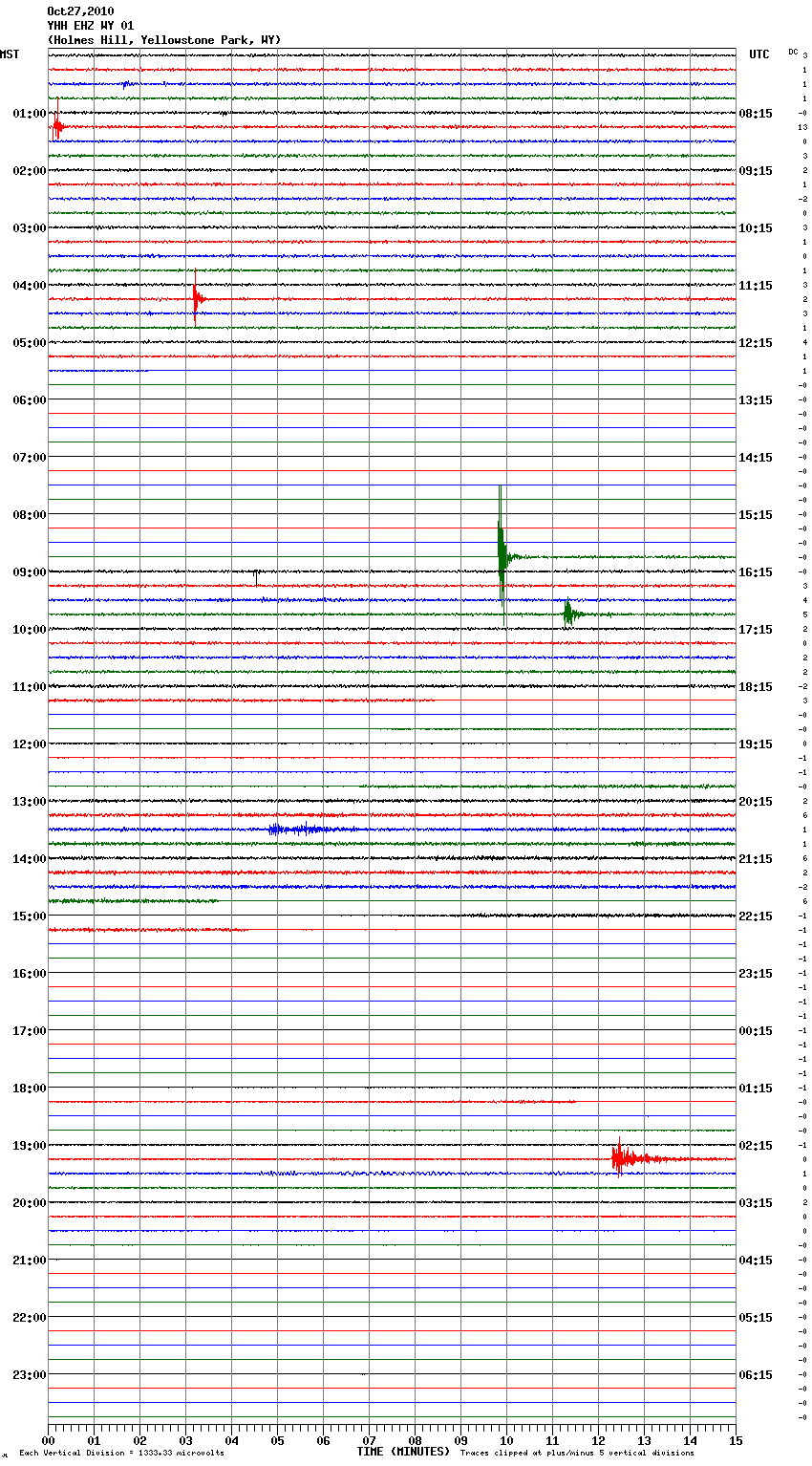This screenshot has height=1466, width=812.
Task: Click the red seismic spike after 04:00 MST
Action: pos(197,297)
